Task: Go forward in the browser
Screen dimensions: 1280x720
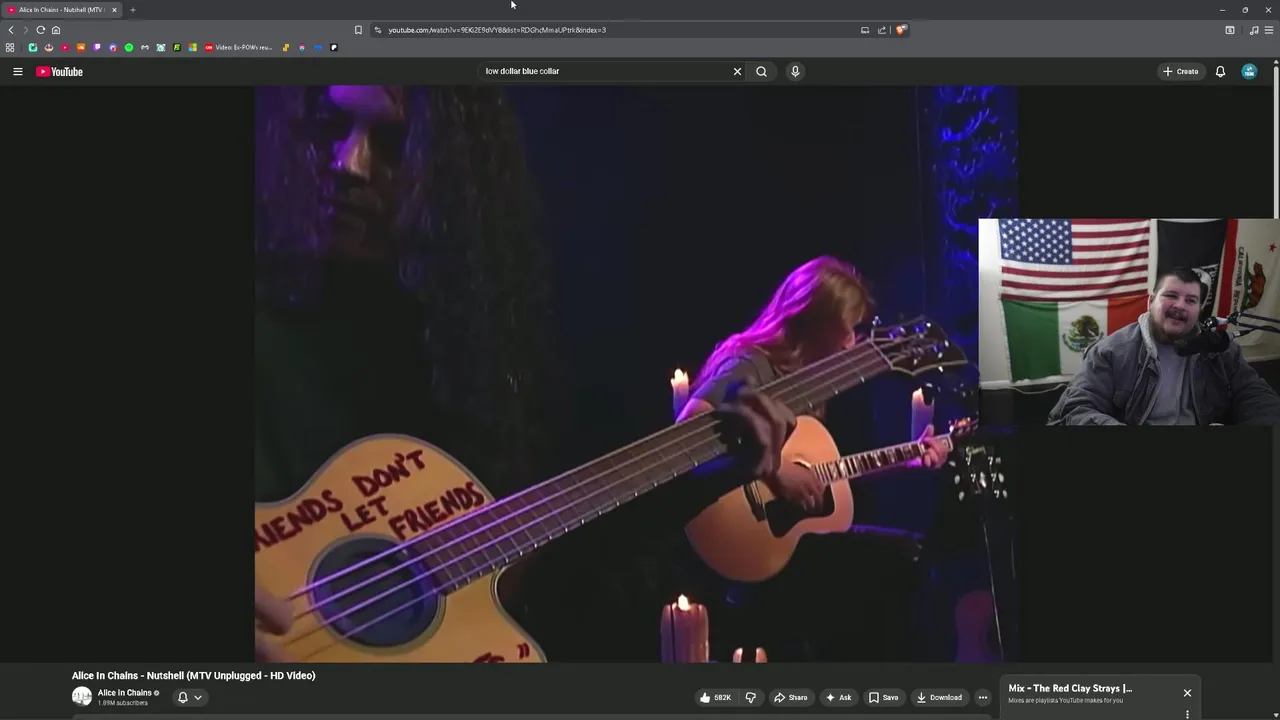Action: (25, 30)
